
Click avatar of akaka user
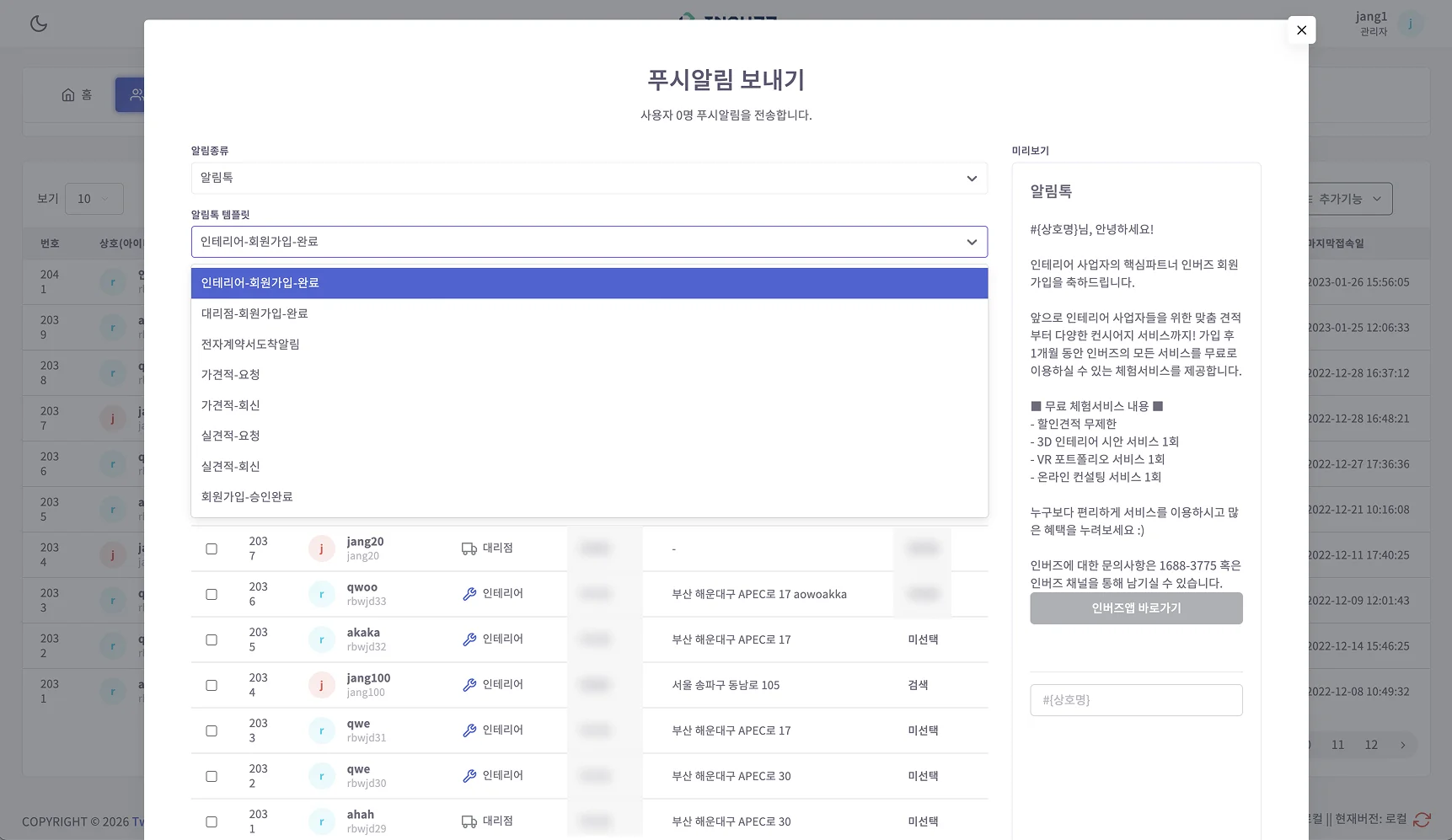[321, 639]
